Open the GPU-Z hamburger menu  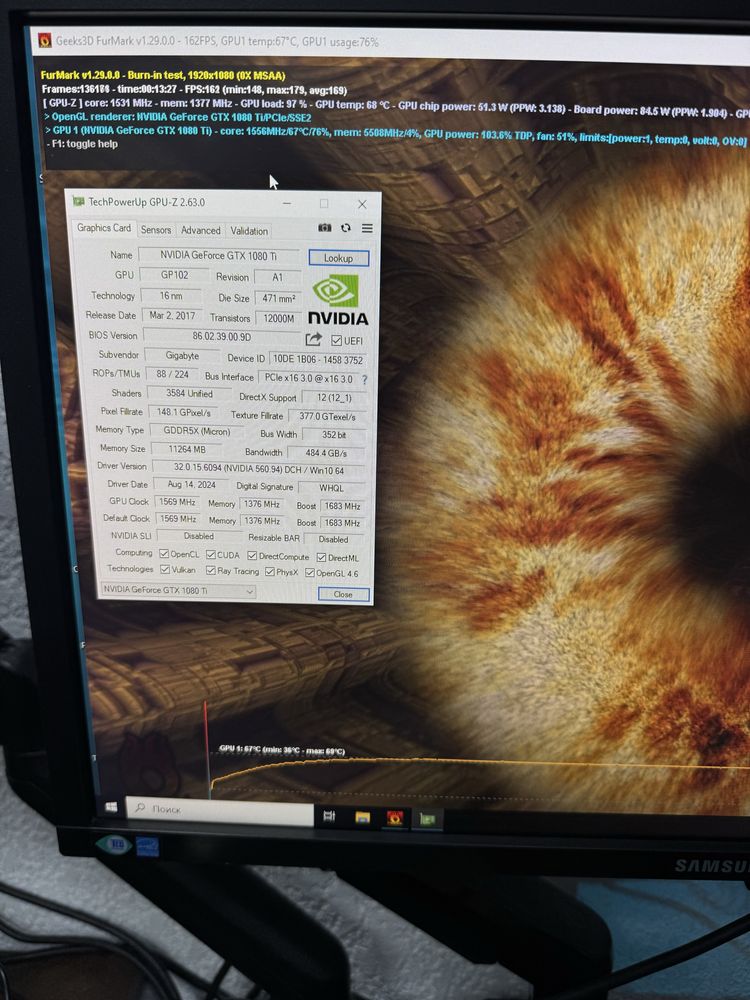(x=367, y=228)
